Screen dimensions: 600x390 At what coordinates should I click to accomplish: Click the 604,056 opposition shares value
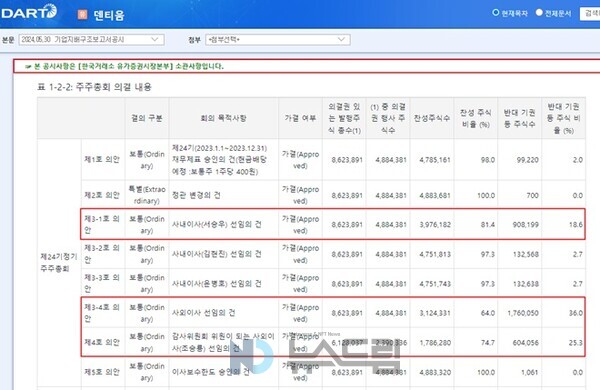pos(525,343)
